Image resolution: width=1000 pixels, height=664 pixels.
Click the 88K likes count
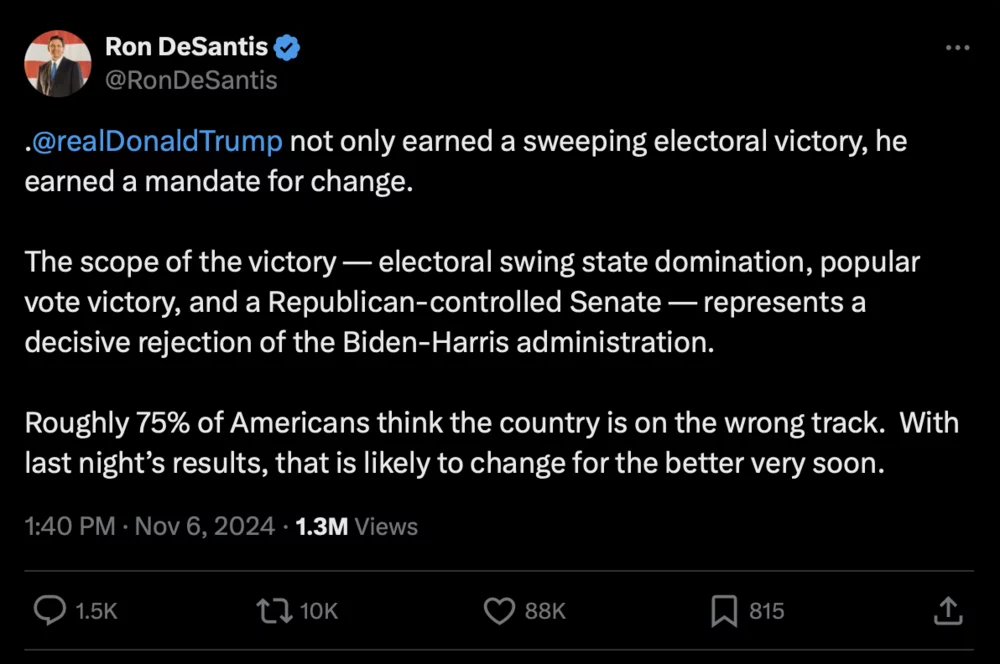tap(546, 611)
